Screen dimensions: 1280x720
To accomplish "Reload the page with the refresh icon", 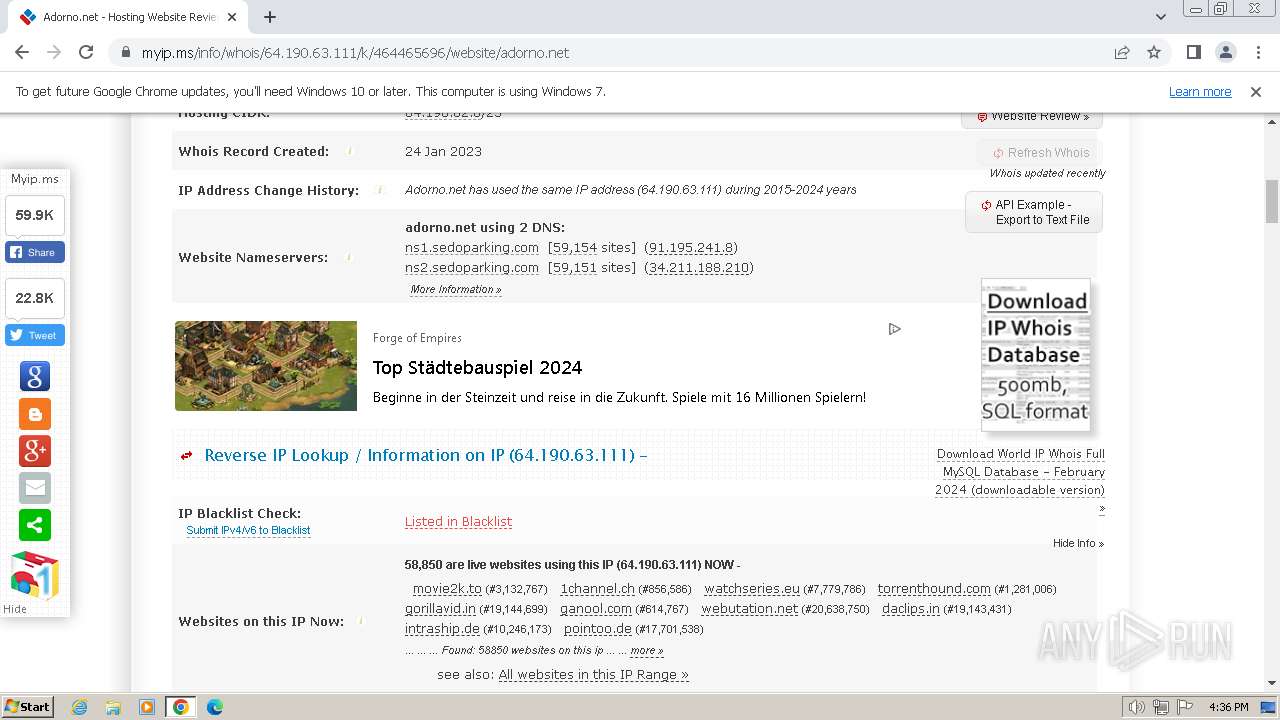I will 86,52.
